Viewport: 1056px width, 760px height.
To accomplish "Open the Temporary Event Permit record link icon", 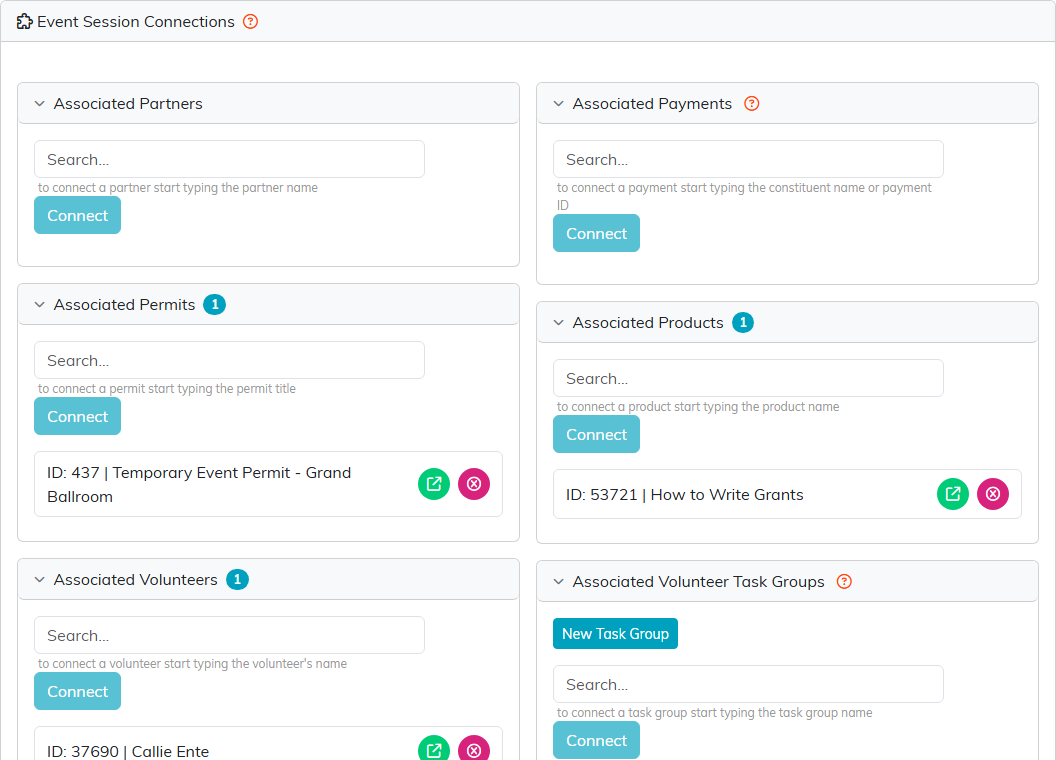I will [x=434, y=484].
